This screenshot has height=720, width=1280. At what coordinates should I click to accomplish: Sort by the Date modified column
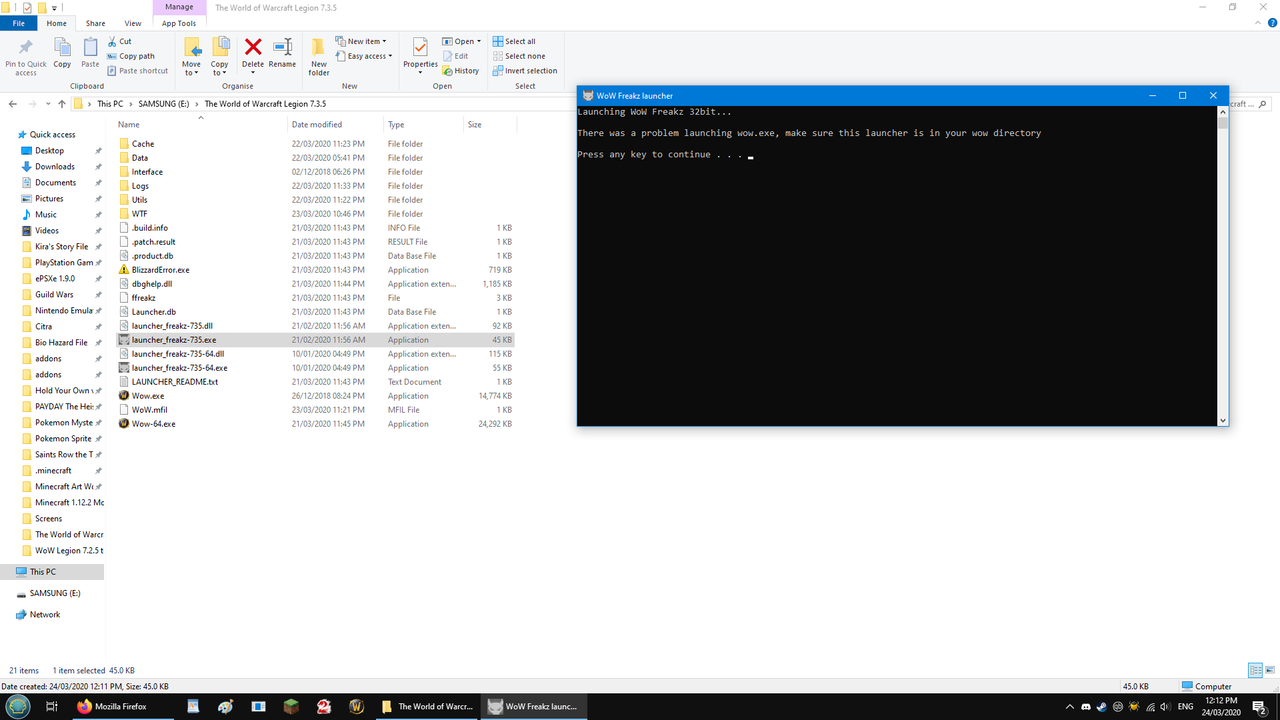pyautogui.click(x=335, y=125)
